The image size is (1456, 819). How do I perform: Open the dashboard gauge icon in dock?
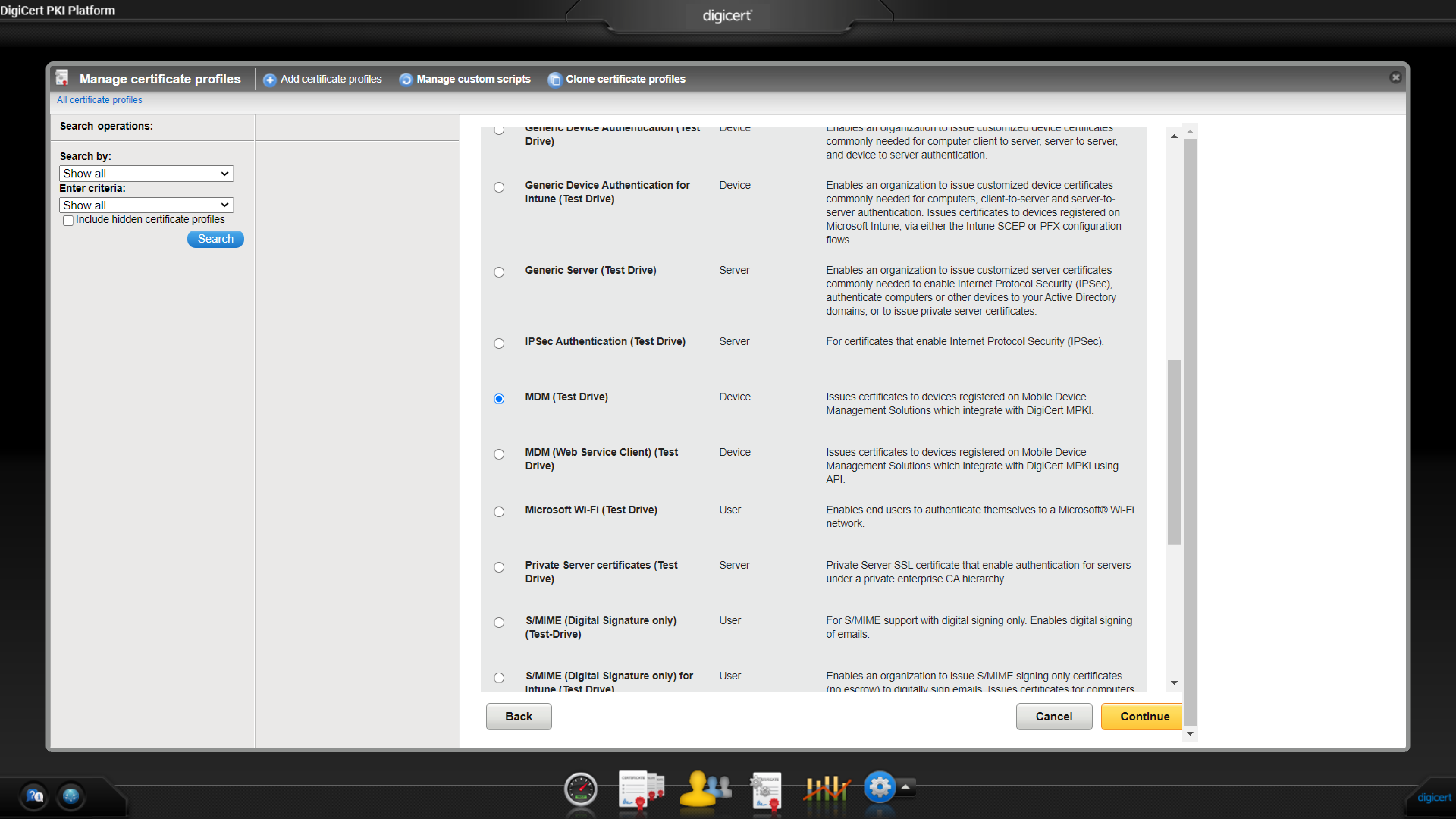pos(580,789)
